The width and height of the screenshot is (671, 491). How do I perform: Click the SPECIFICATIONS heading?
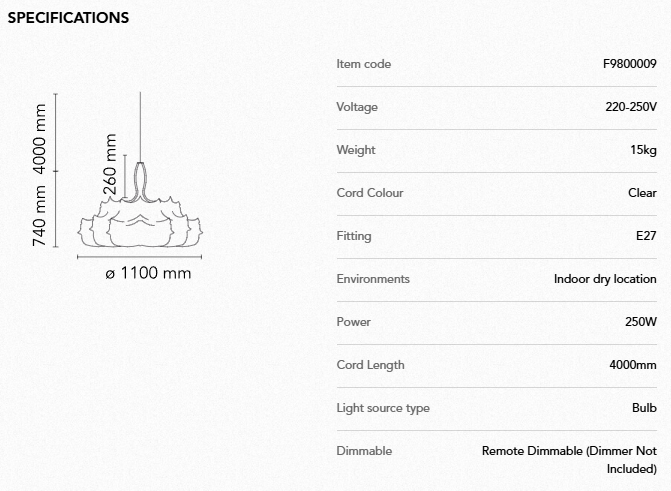pyautogui.click(x=68, y=18)
